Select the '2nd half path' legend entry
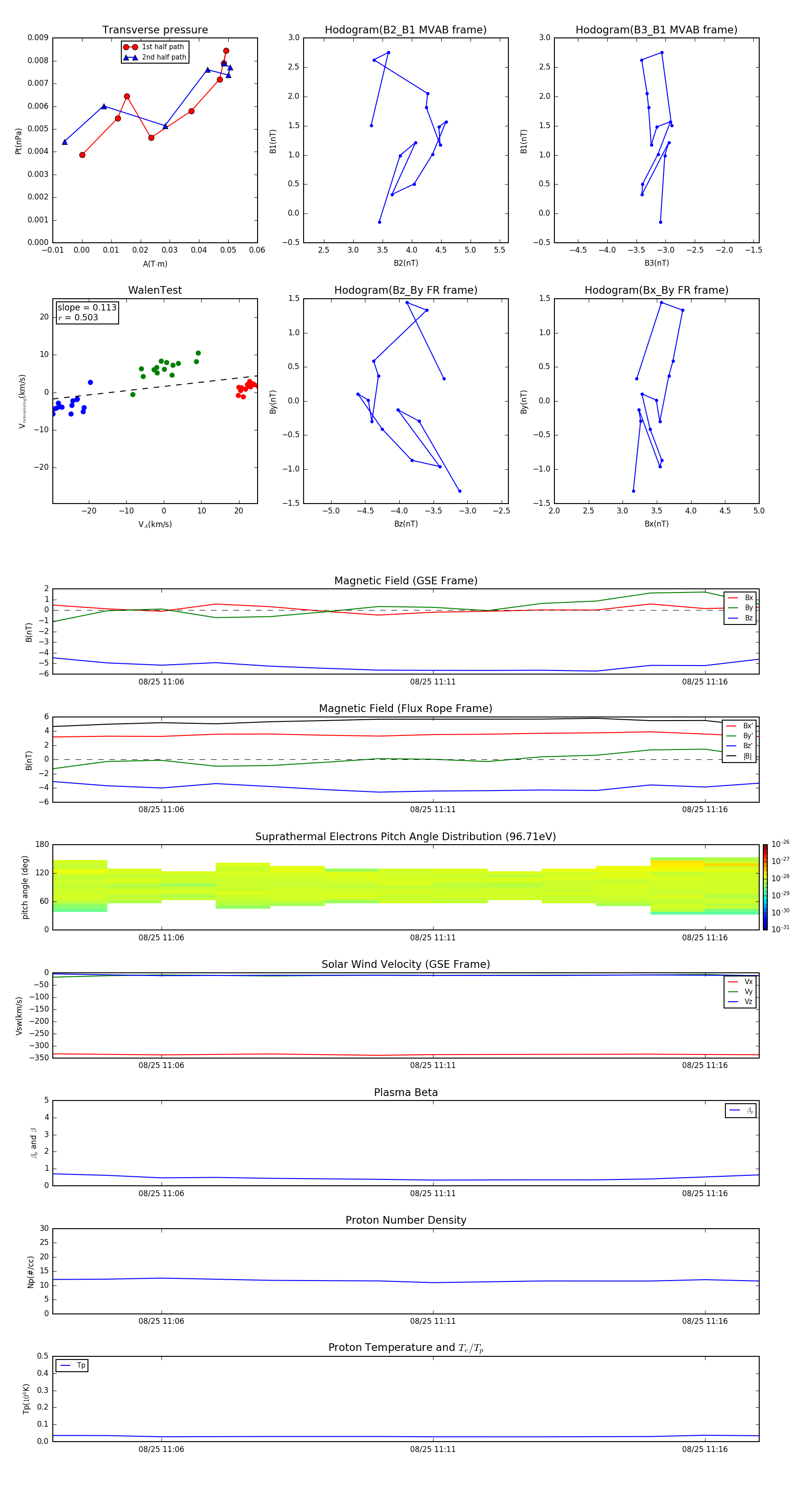The width and height of the screenshot is (812, 1489). (x=154, y=57)
